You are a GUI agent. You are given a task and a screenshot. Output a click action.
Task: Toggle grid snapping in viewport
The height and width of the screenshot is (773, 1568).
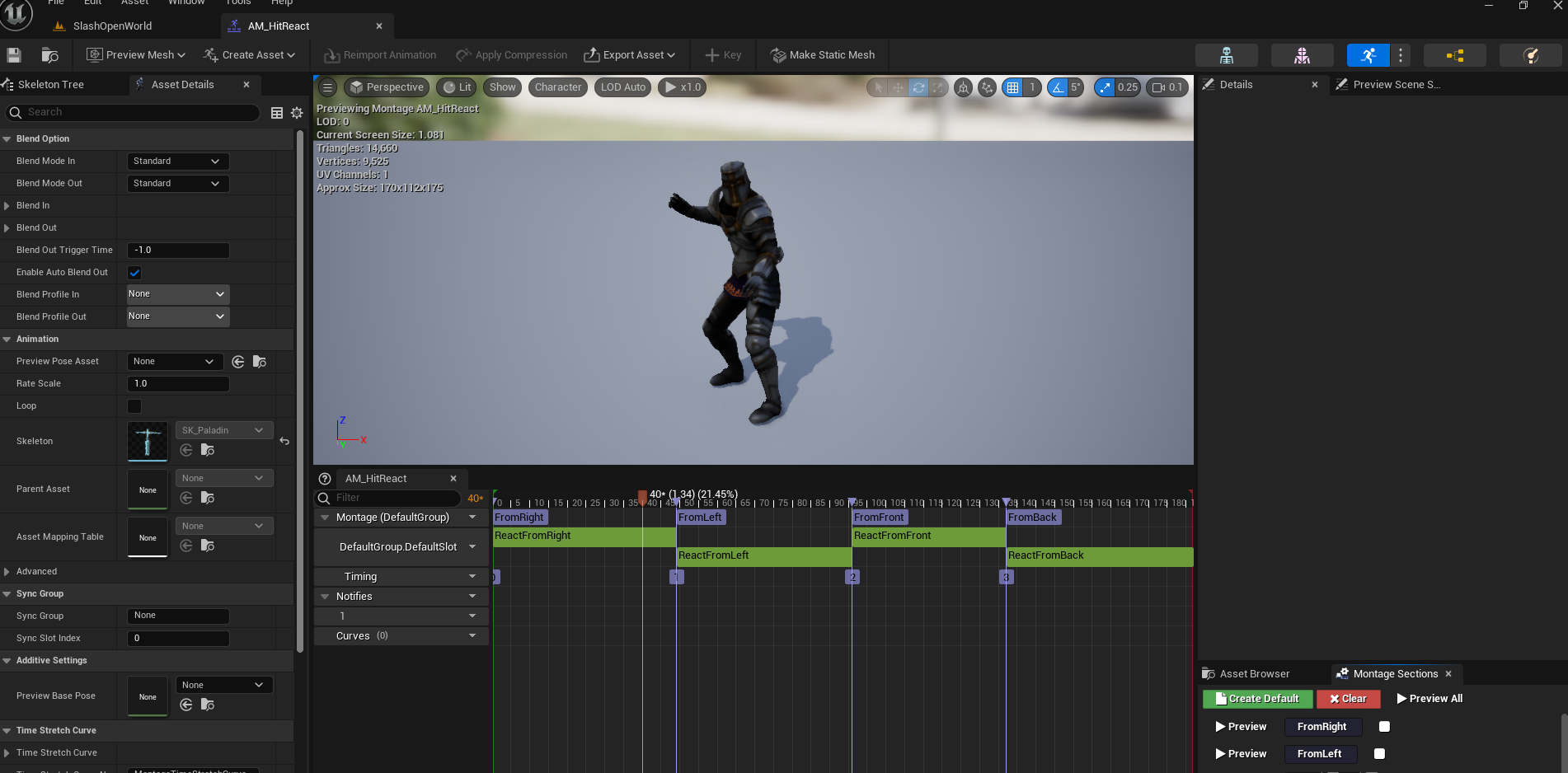pyautogui.click(x=1012, y=87)
